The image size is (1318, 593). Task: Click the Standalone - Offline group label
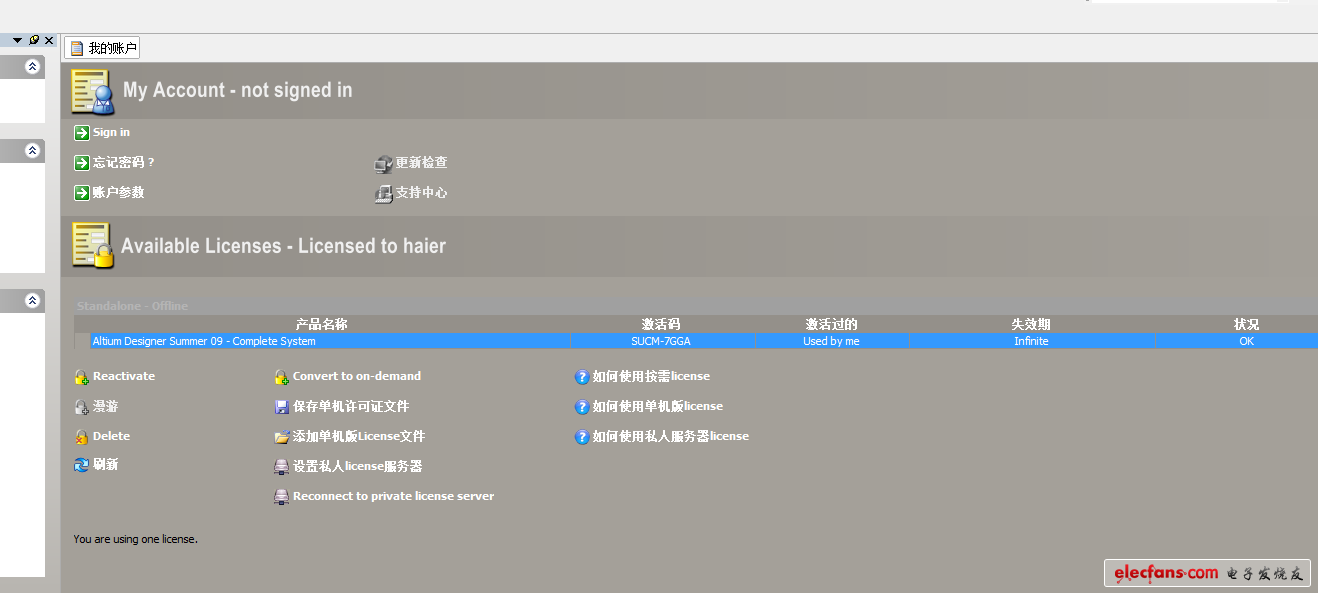132,306
